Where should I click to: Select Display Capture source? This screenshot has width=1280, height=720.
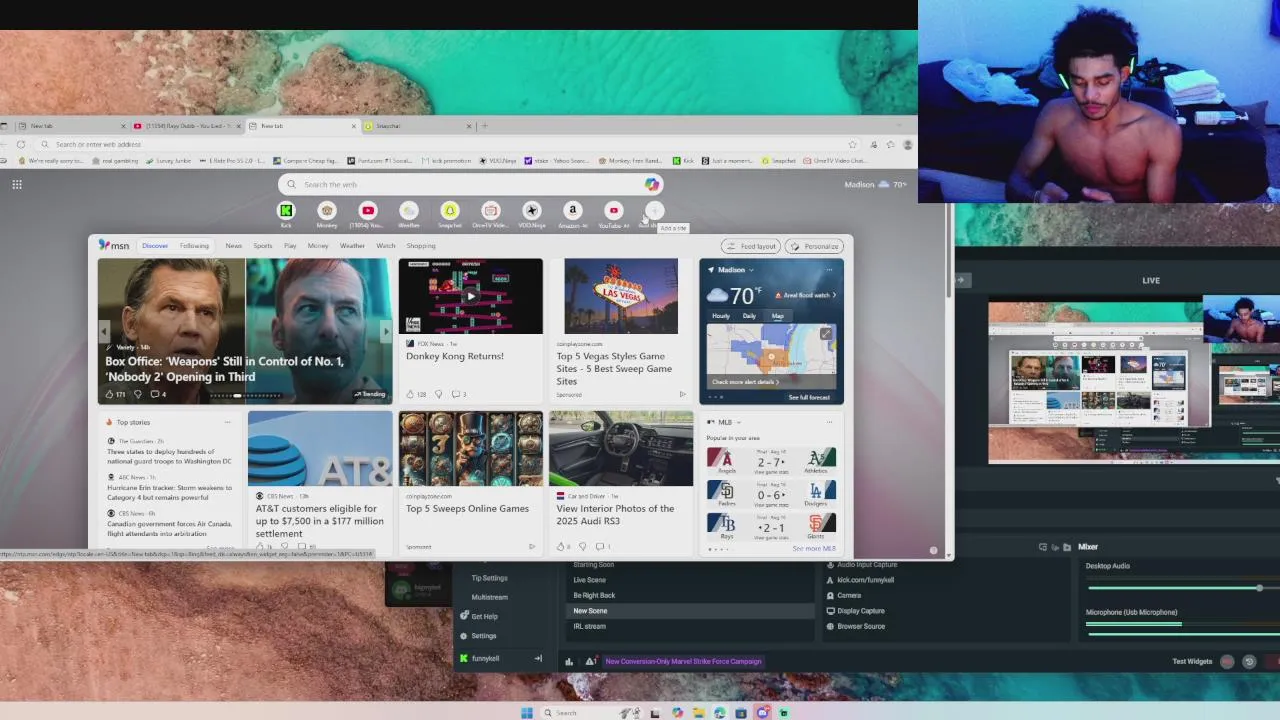tap(861, 611)
